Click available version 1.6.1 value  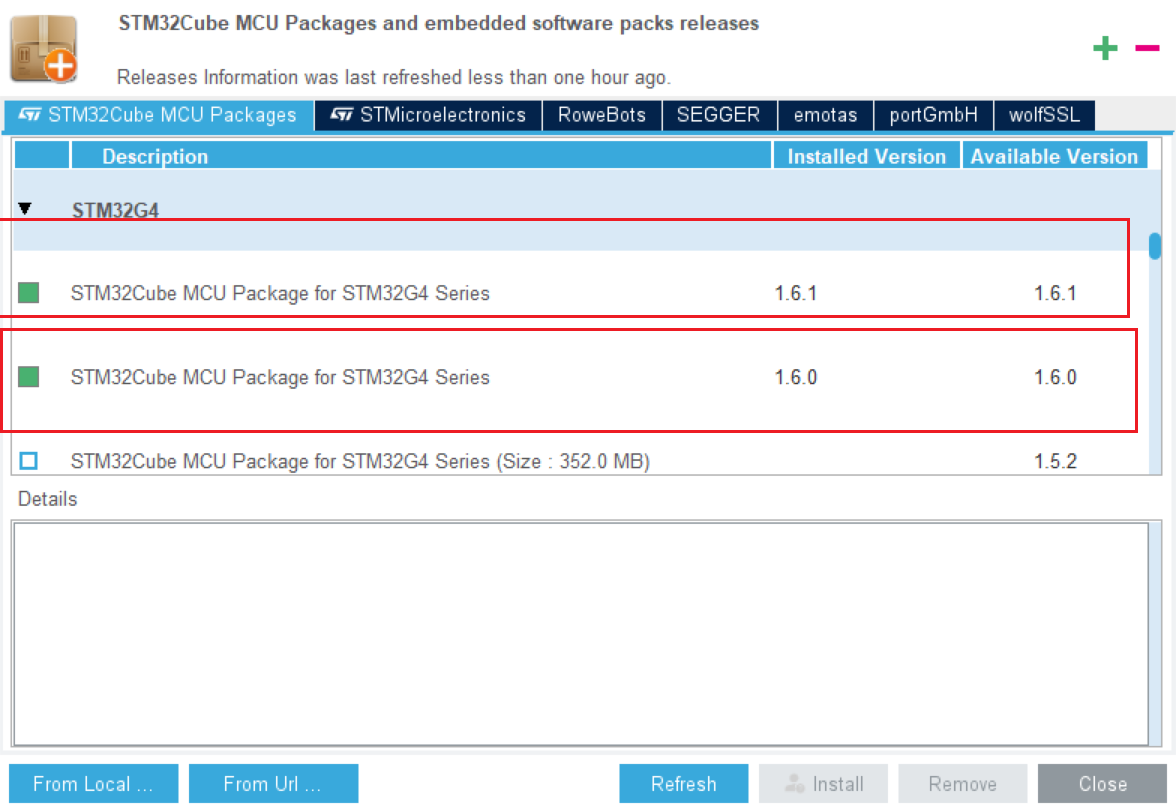point(1055,293)
